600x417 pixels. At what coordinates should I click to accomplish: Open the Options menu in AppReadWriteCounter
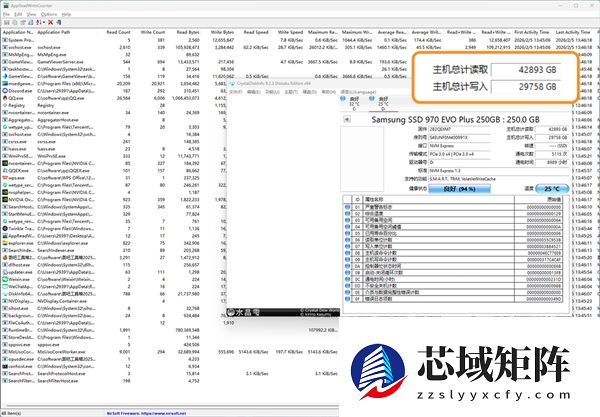pyautogui.click(x=49, y=14)
